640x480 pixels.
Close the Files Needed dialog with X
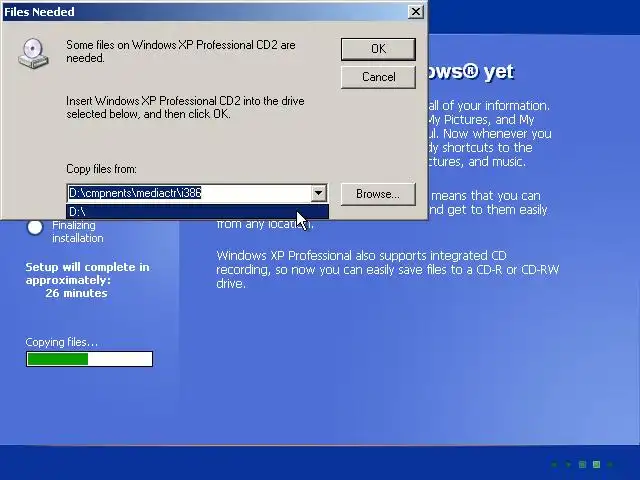pyautogui.click(x=416, y=12)
